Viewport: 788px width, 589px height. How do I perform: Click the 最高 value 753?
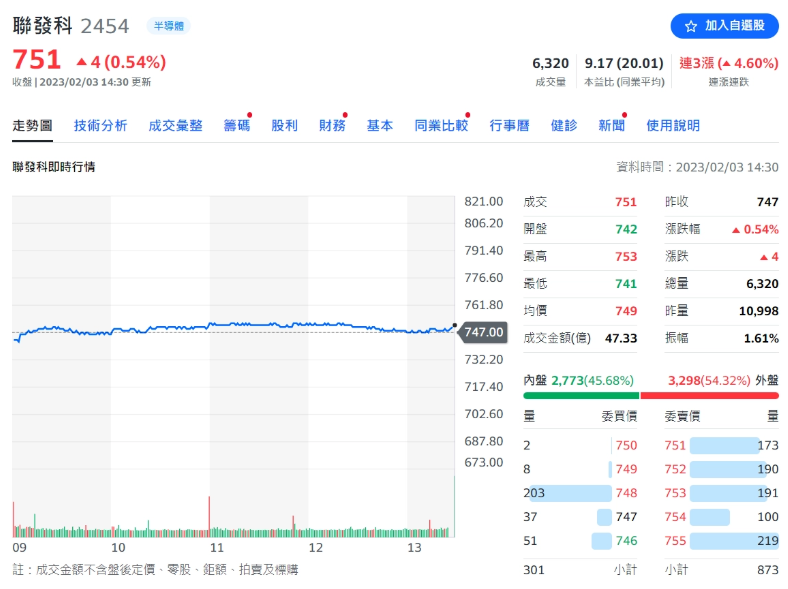[626, 257]
